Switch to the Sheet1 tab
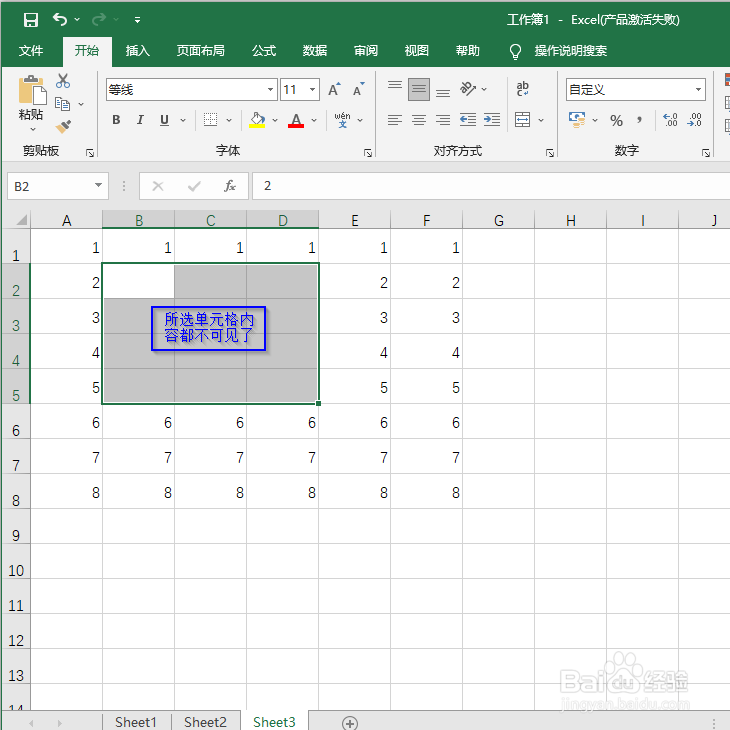This screenshot has height=730, width=730. point(135,722)
